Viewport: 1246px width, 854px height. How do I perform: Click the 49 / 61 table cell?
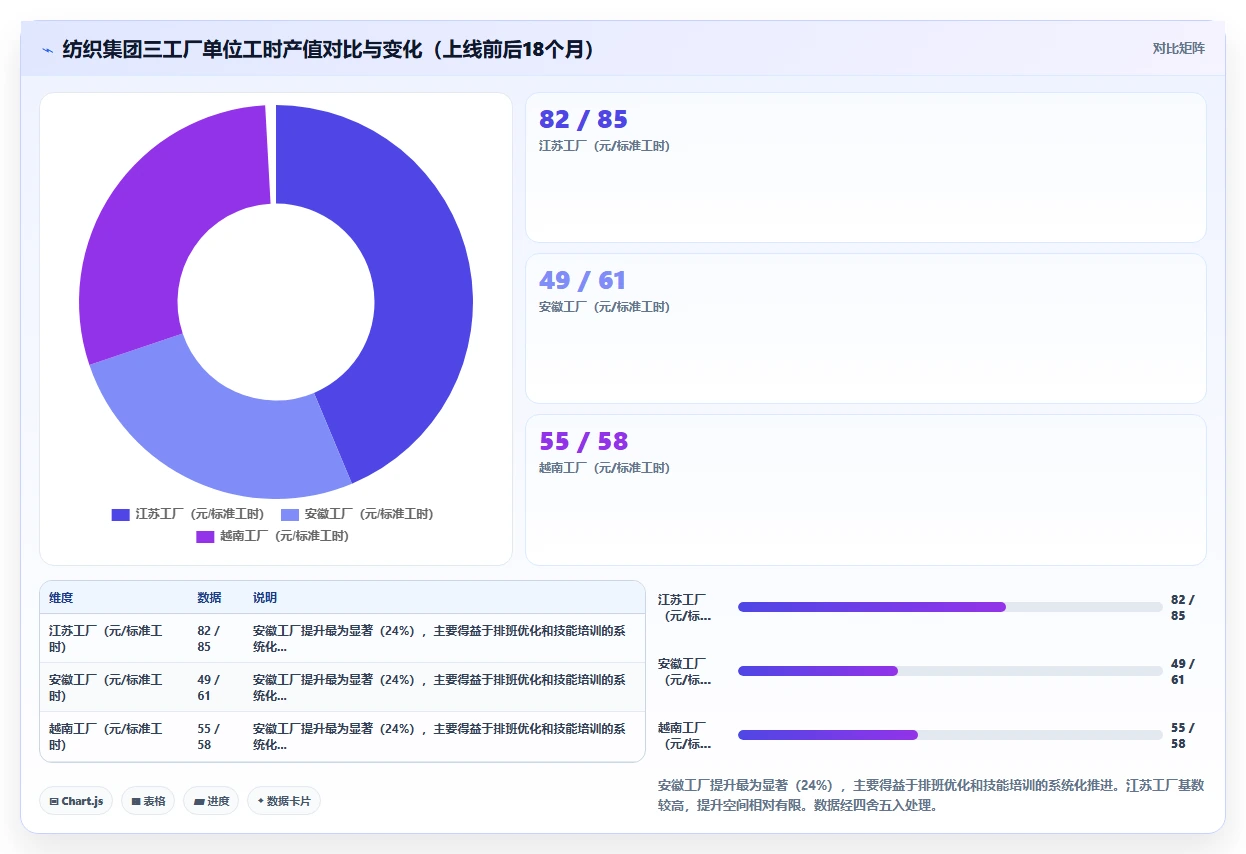click(x=217, y=688)
